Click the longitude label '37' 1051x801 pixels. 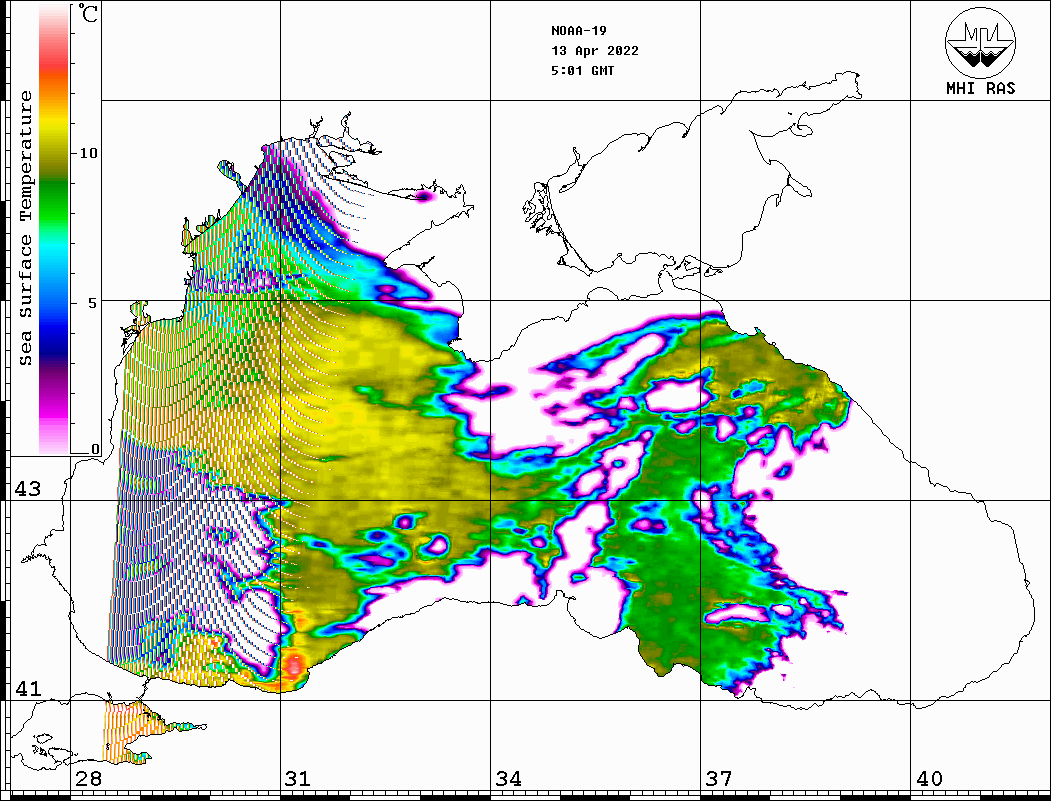pyautogui.click(x=719, y=779)
